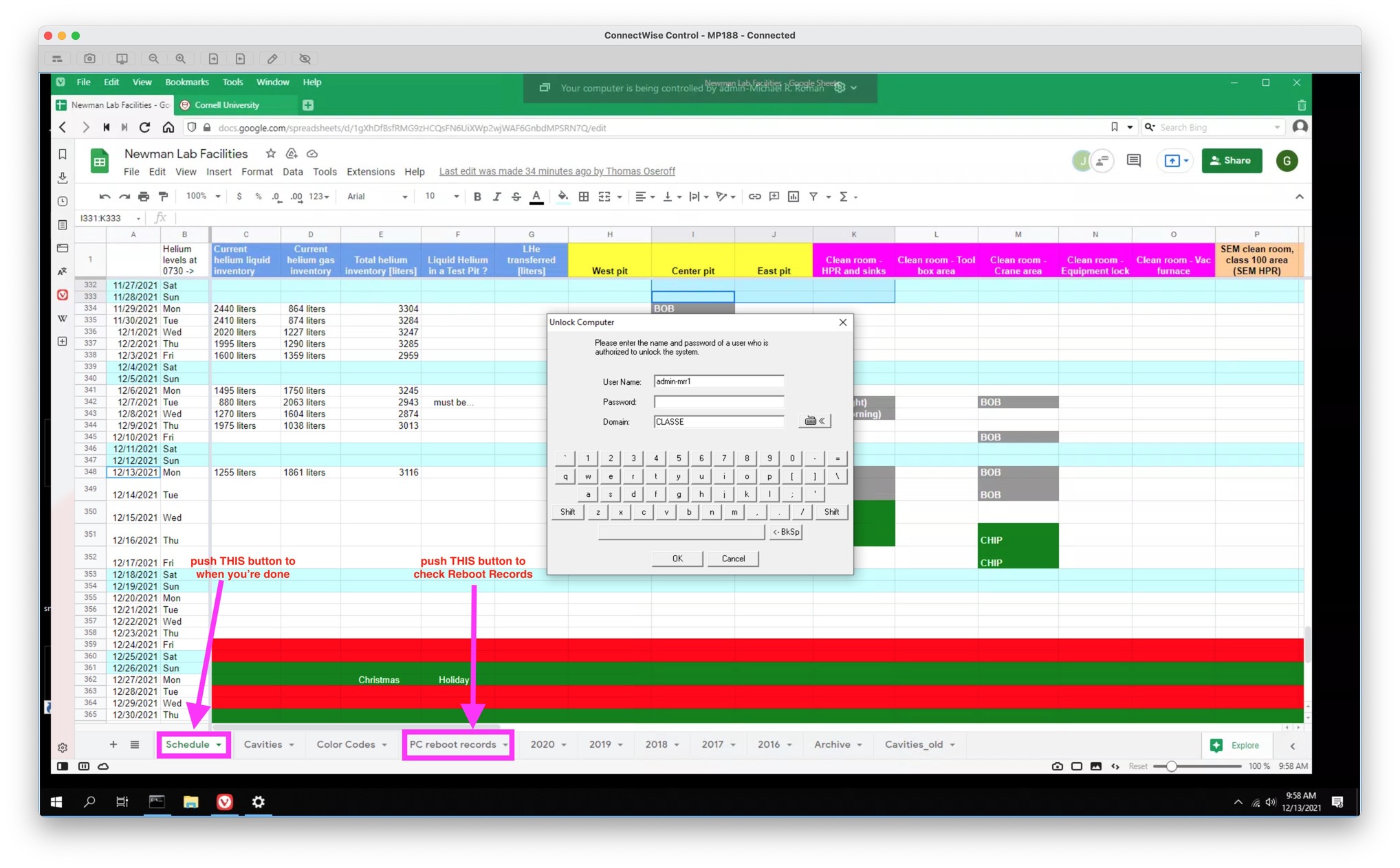Click the Undo icon in Sheets toolbar

pyautogui.click(x=105, y=197)
